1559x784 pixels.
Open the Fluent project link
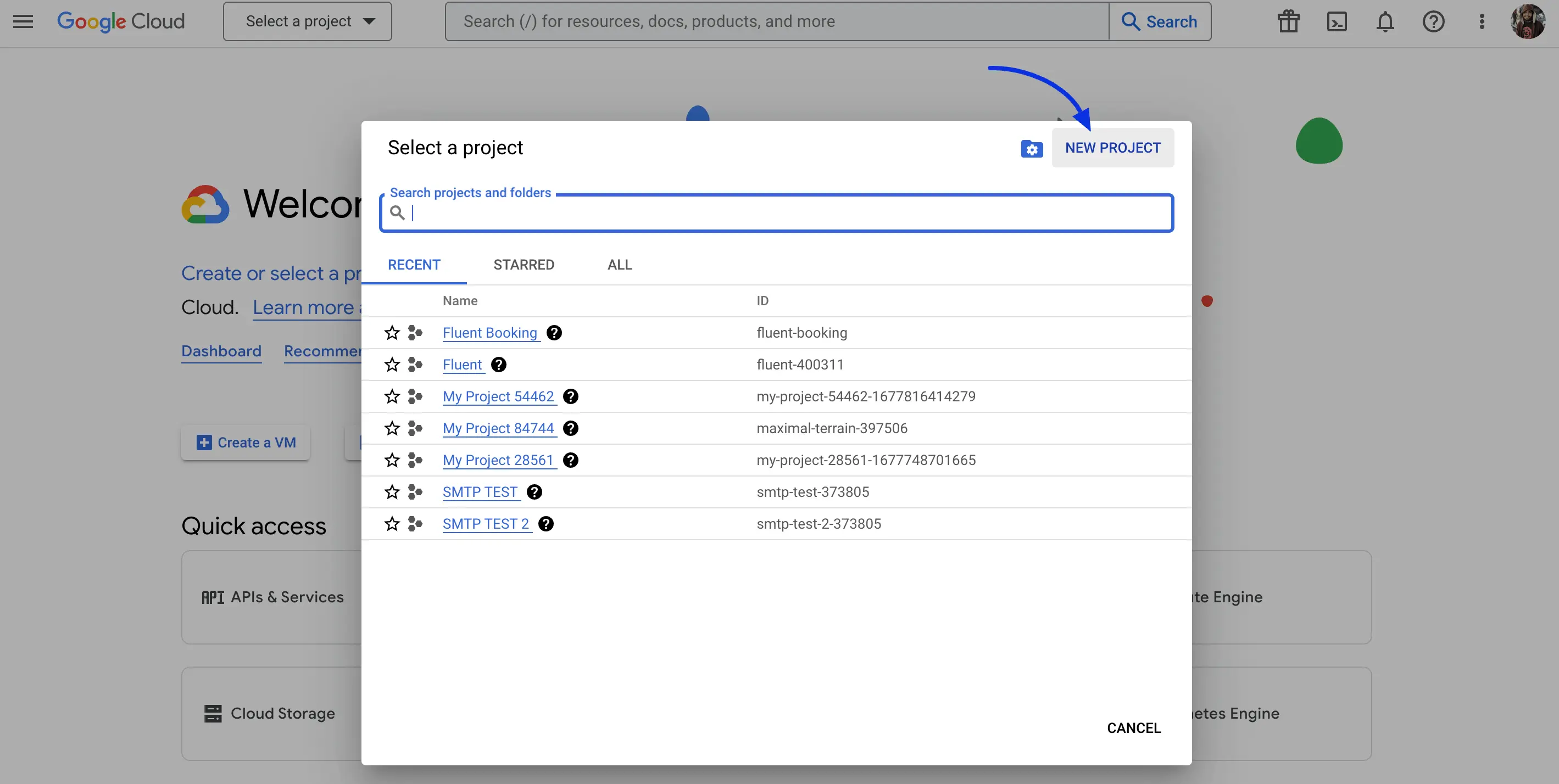click(x=463, y=365)
